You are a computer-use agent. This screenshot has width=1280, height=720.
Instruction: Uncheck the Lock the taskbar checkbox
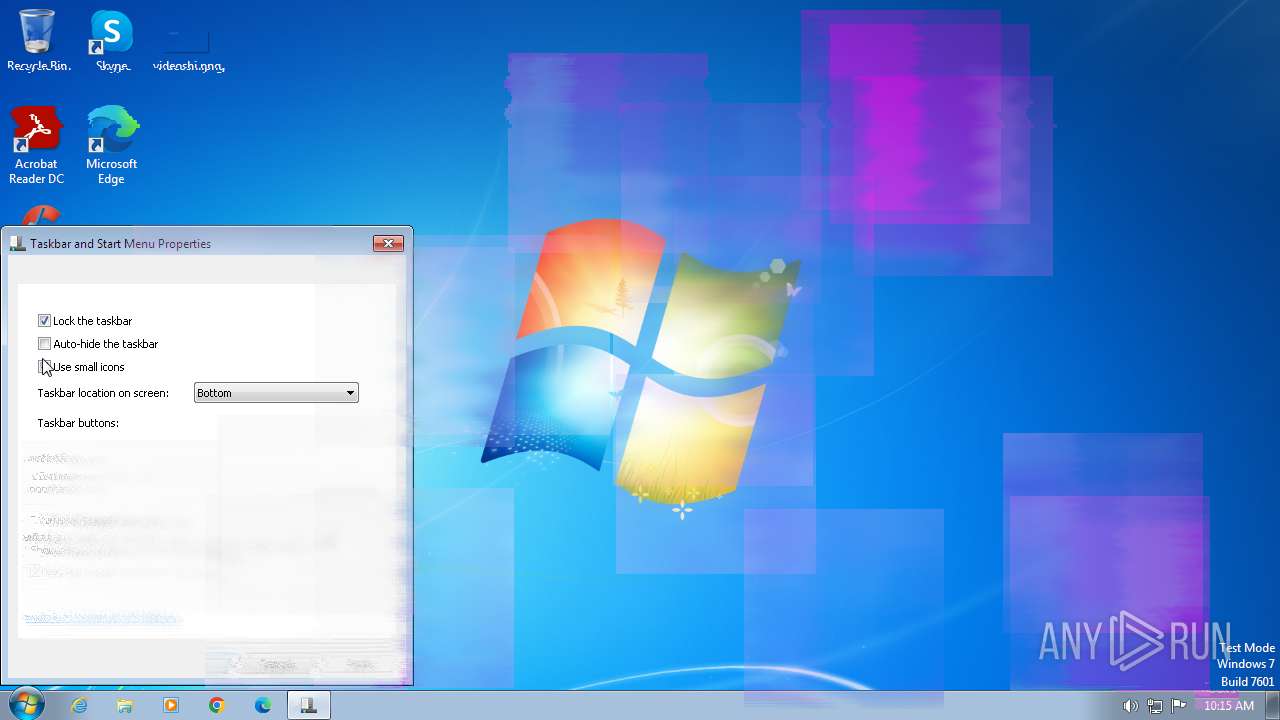[x=44, y=321]
